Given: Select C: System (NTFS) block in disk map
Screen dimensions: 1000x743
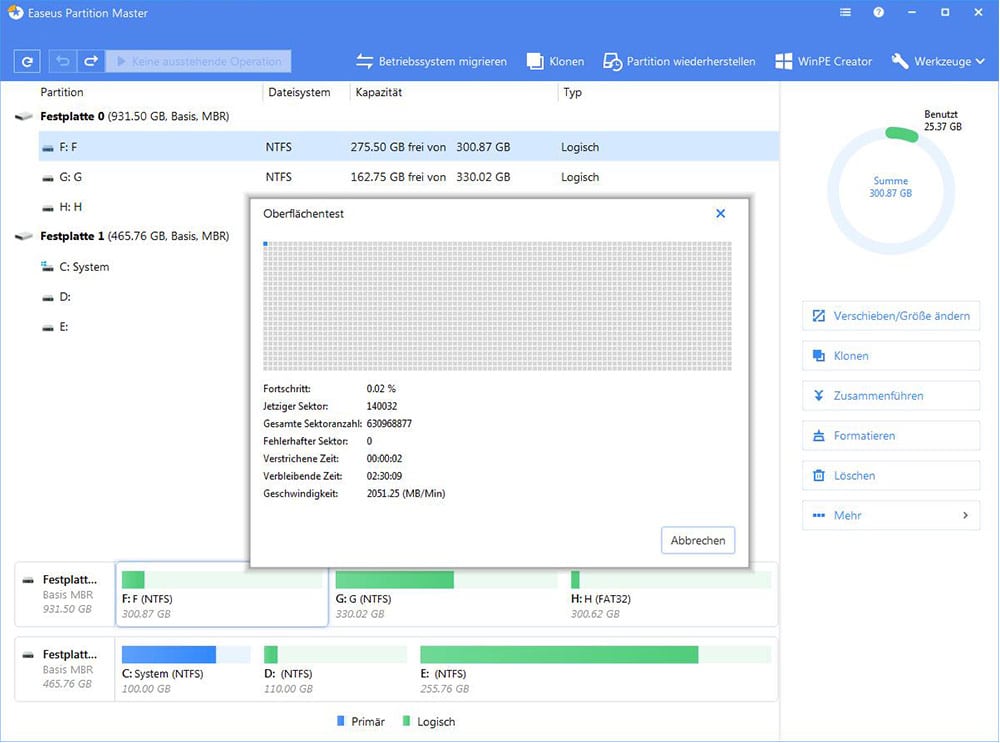Looking at the screenshot, I should 186,670.
